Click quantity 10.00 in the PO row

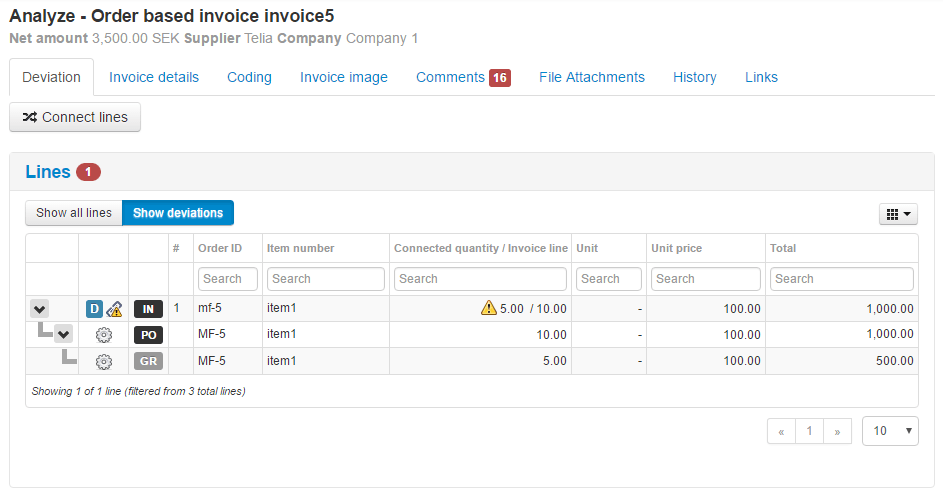551,335
